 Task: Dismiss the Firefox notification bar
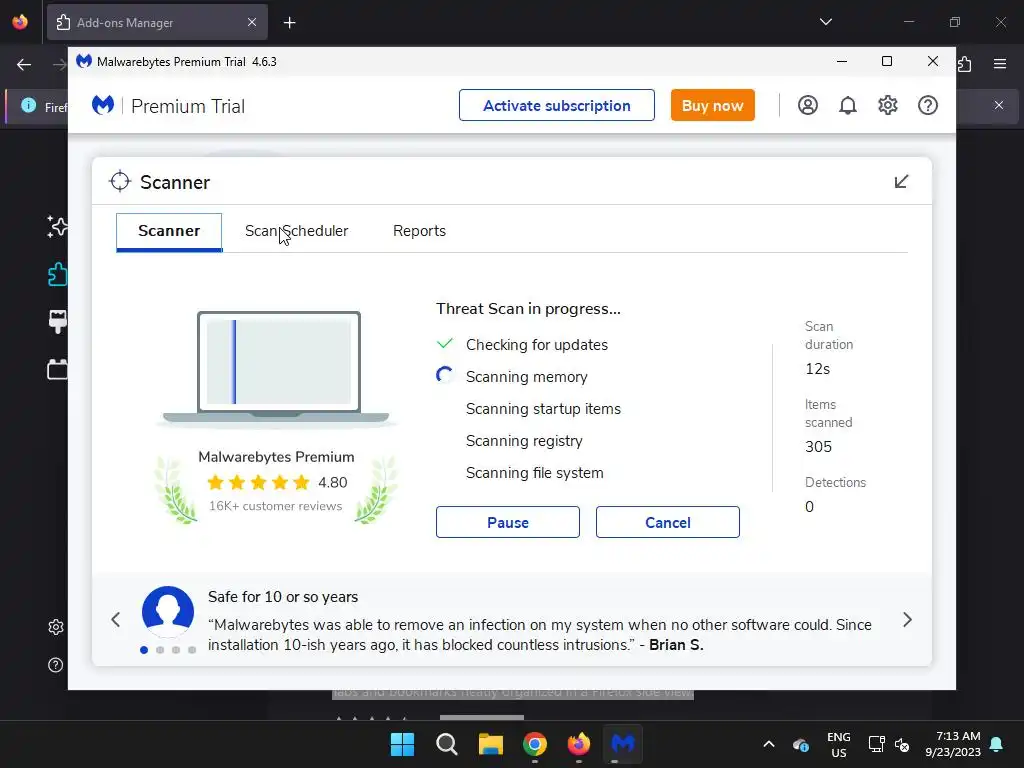coord(999,105)
